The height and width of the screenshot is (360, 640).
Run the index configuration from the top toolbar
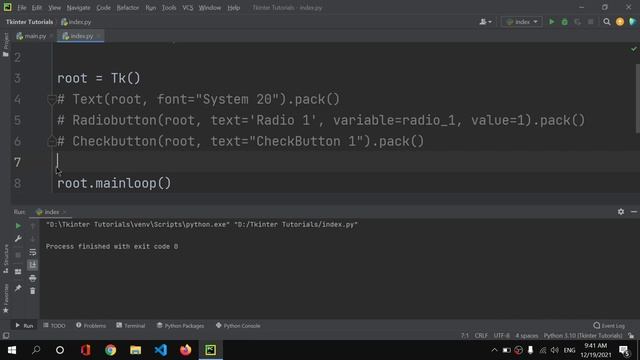551,22
